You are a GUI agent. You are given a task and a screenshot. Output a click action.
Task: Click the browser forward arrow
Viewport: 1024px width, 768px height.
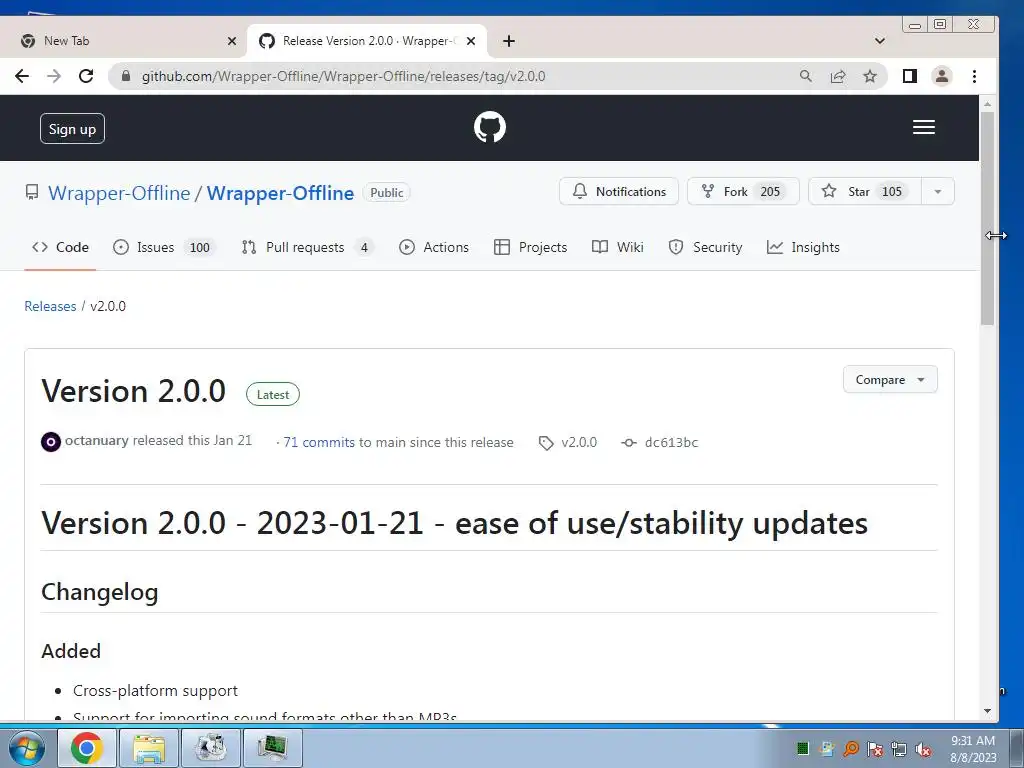(54, 76)
